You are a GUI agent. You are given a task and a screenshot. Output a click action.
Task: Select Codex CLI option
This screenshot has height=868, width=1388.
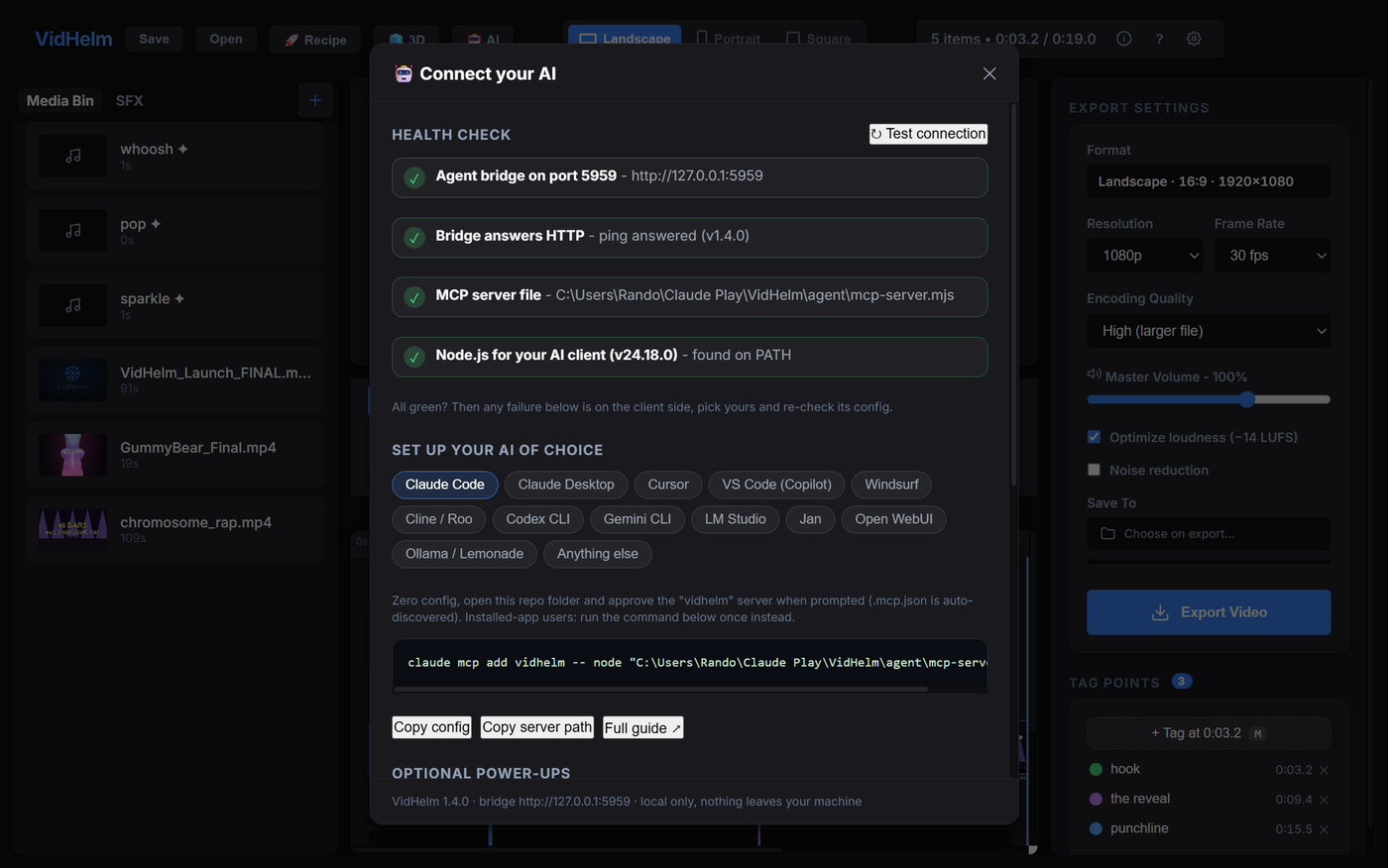[538, 519]
